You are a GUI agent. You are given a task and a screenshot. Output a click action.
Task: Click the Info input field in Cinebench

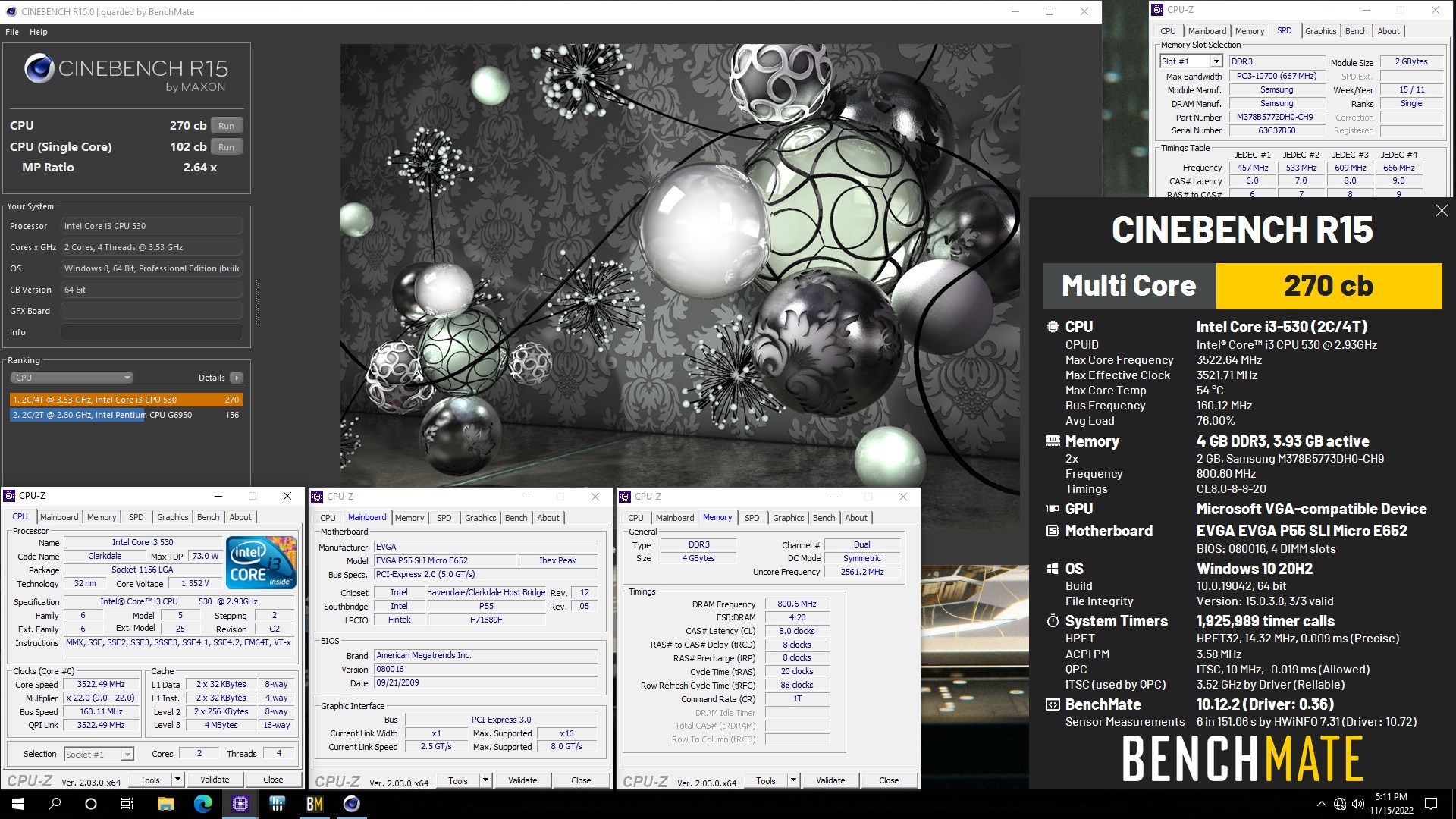point(152,332)
